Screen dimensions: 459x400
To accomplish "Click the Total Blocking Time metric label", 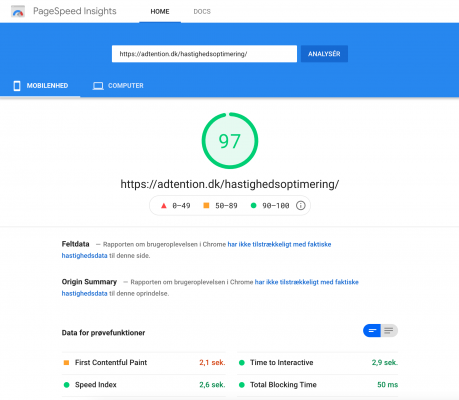I will coord(283,385).
